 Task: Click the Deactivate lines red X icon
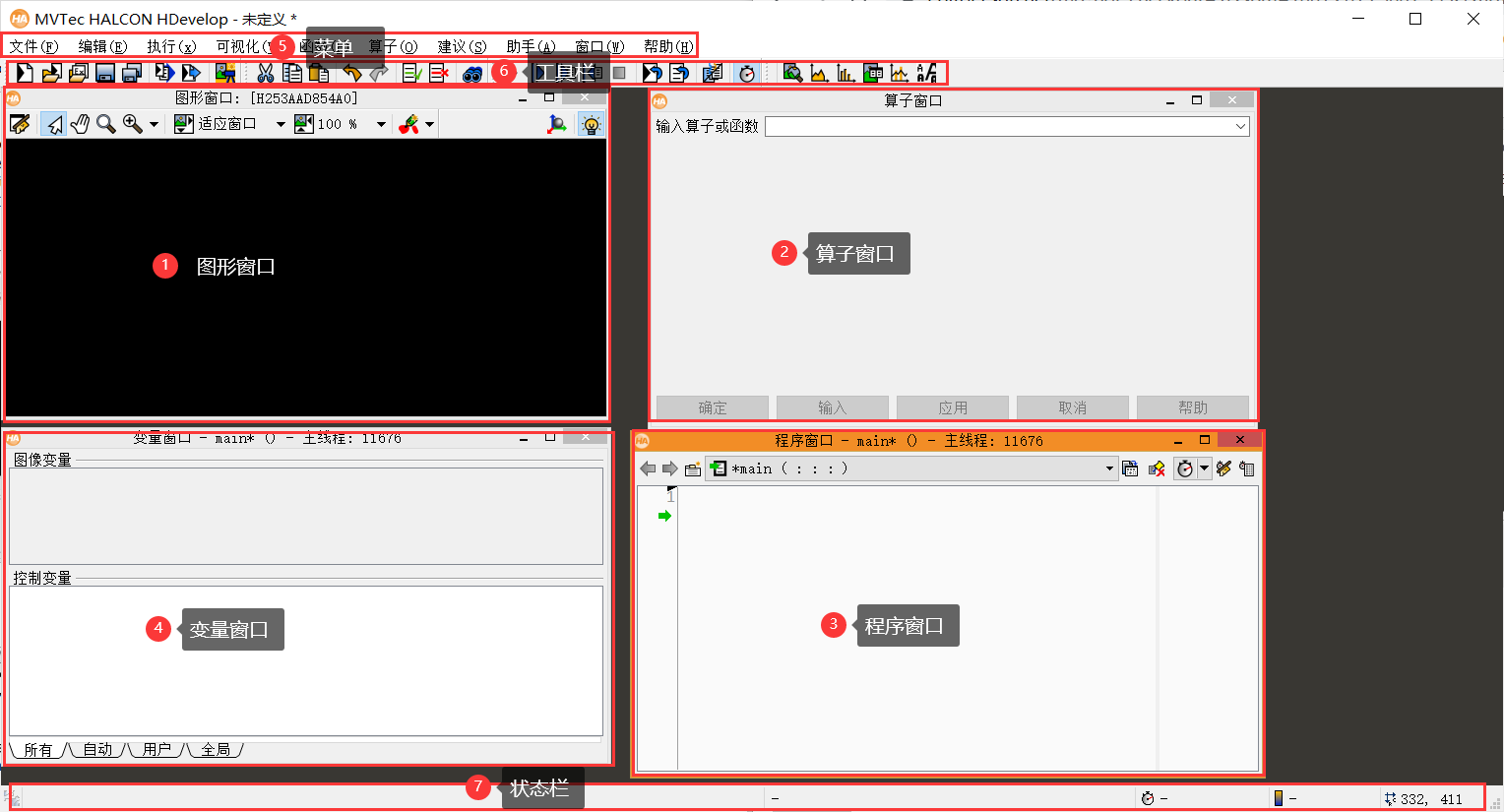tap(439, 73)
